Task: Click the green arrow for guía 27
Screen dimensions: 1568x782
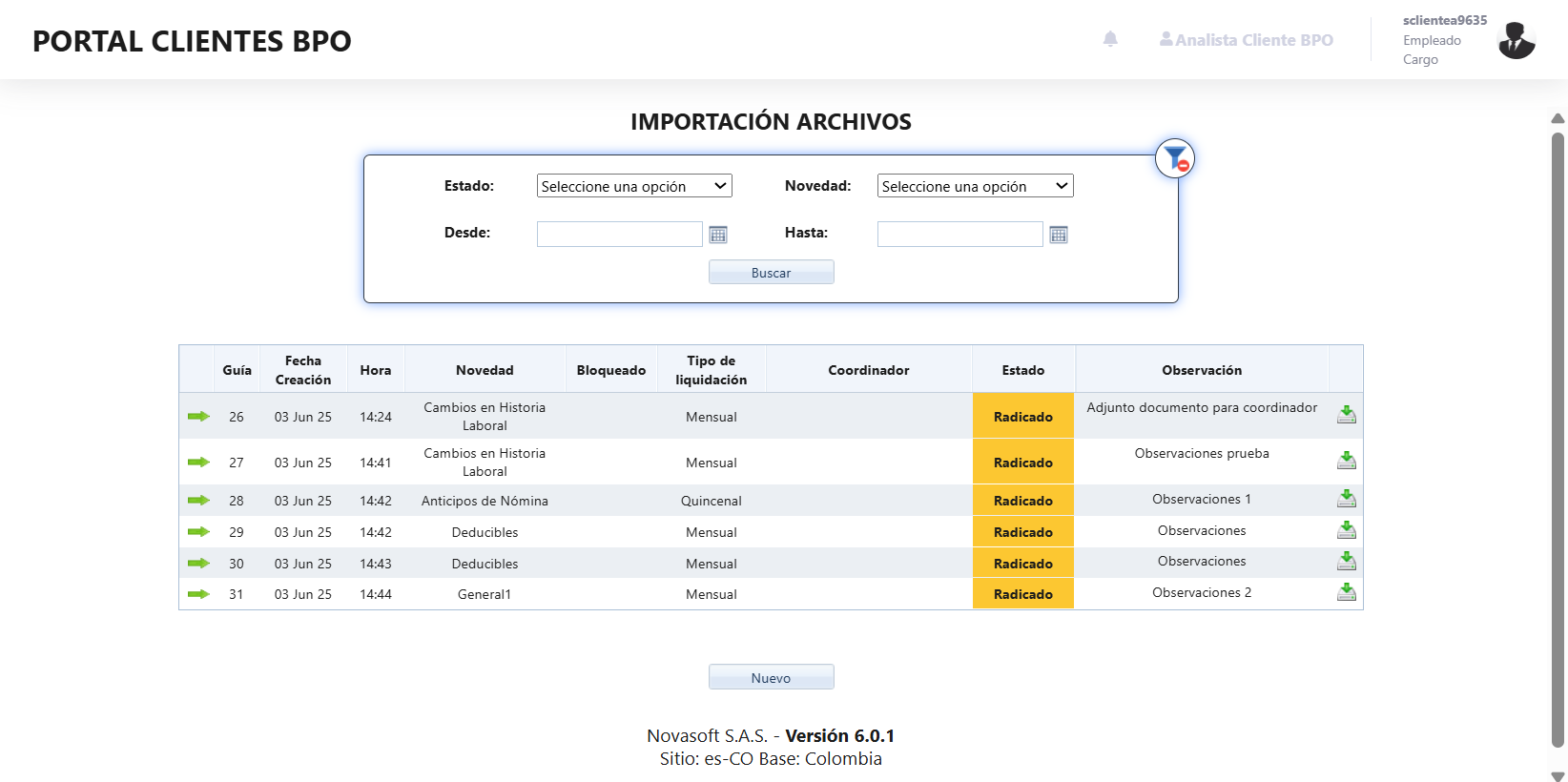Action: 198,463
